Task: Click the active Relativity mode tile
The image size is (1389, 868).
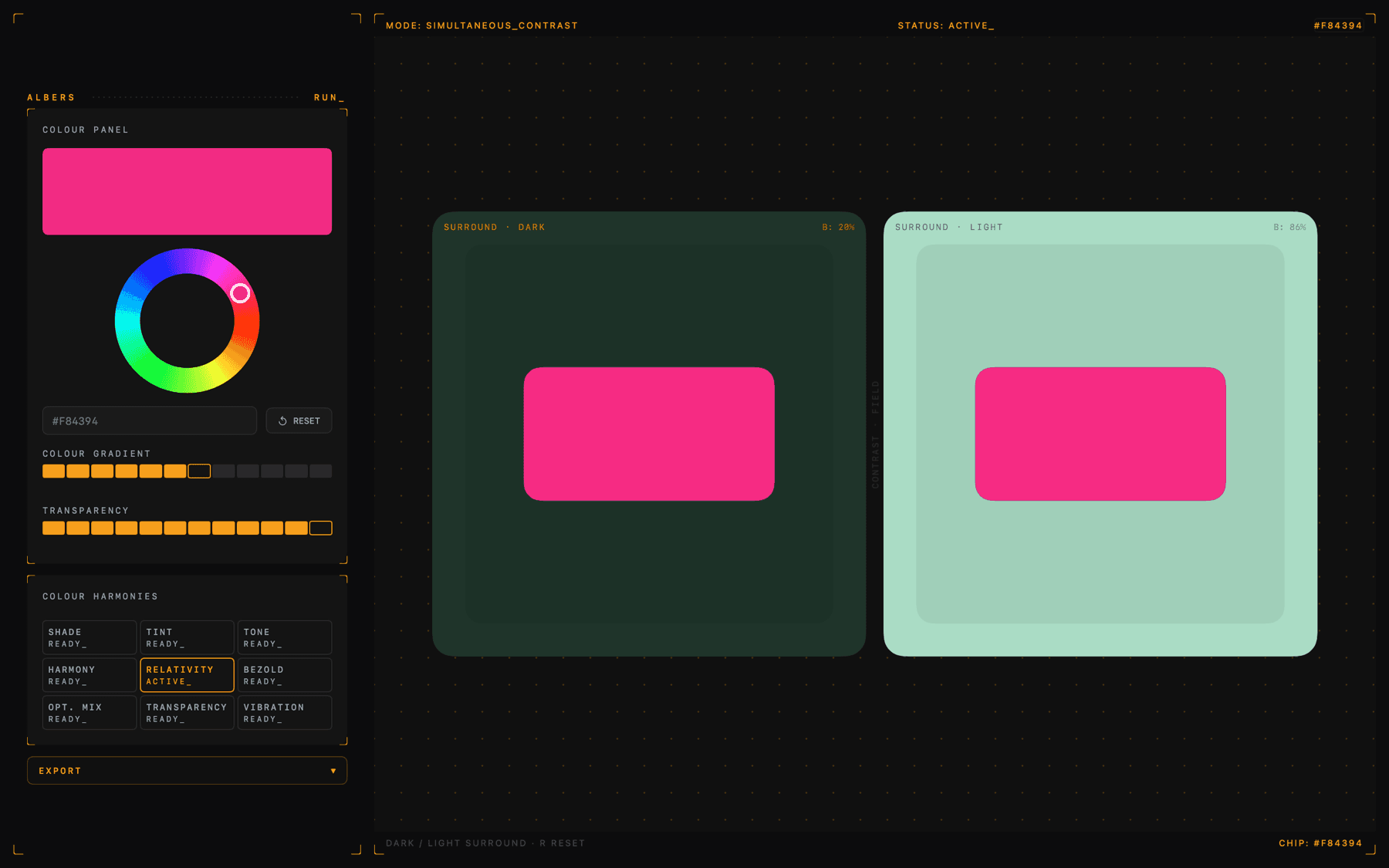Action: (x=187, y=675)
